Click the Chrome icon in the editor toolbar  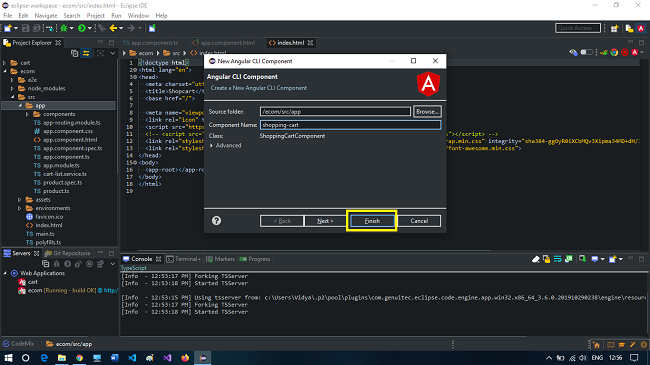(614, 52)
